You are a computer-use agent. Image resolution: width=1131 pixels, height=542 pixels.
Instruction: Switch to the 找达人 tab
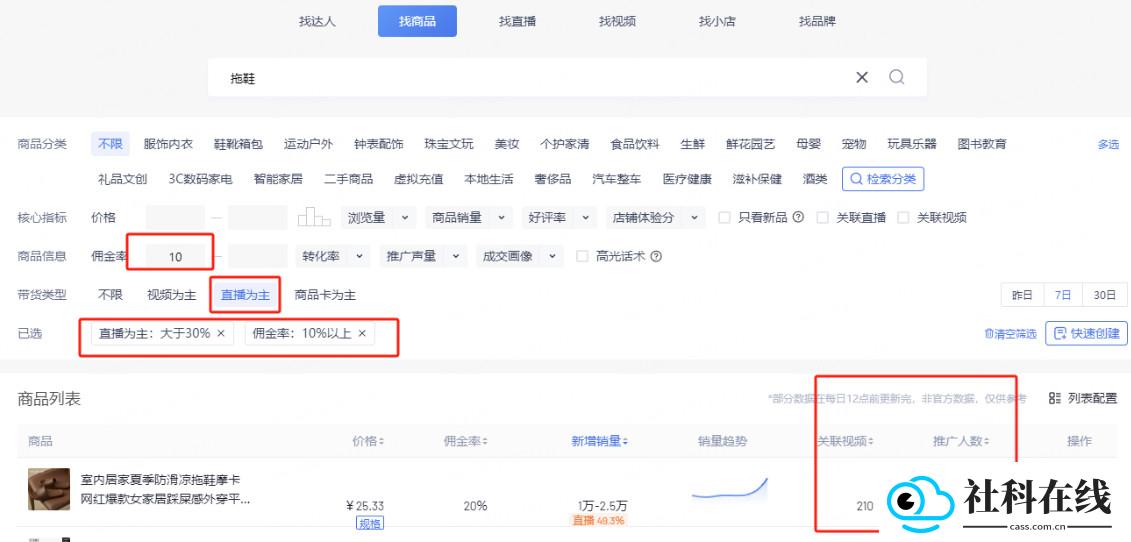(317, 21)
